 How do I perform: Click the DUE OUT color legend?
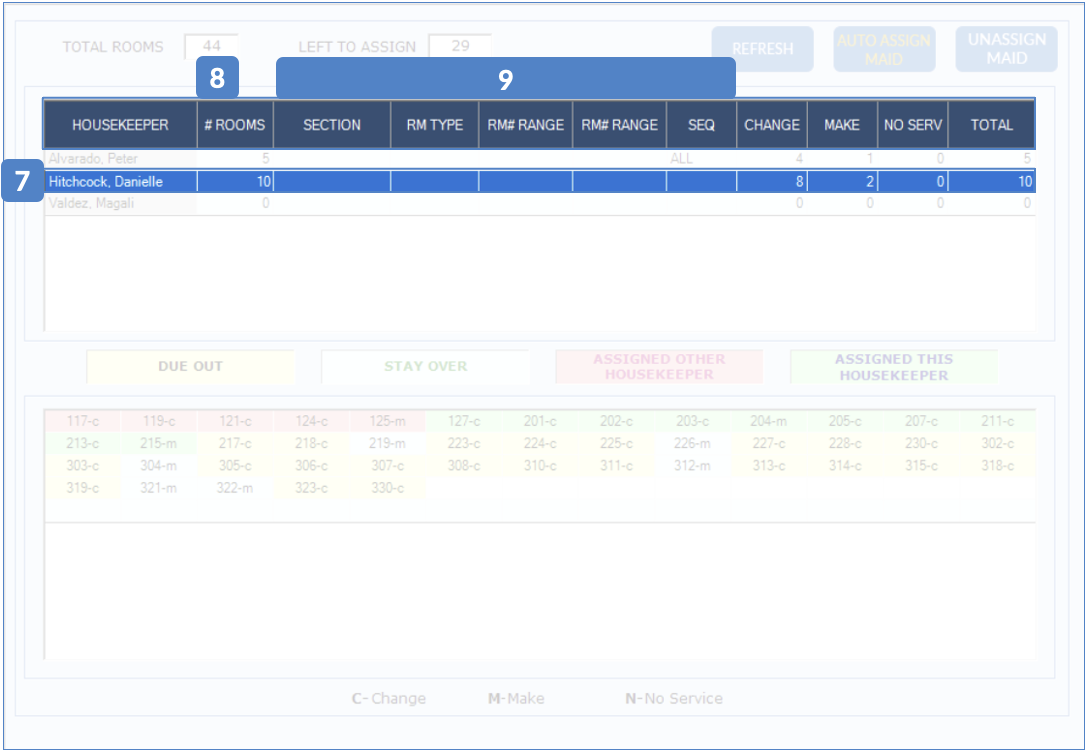(190, 367)
